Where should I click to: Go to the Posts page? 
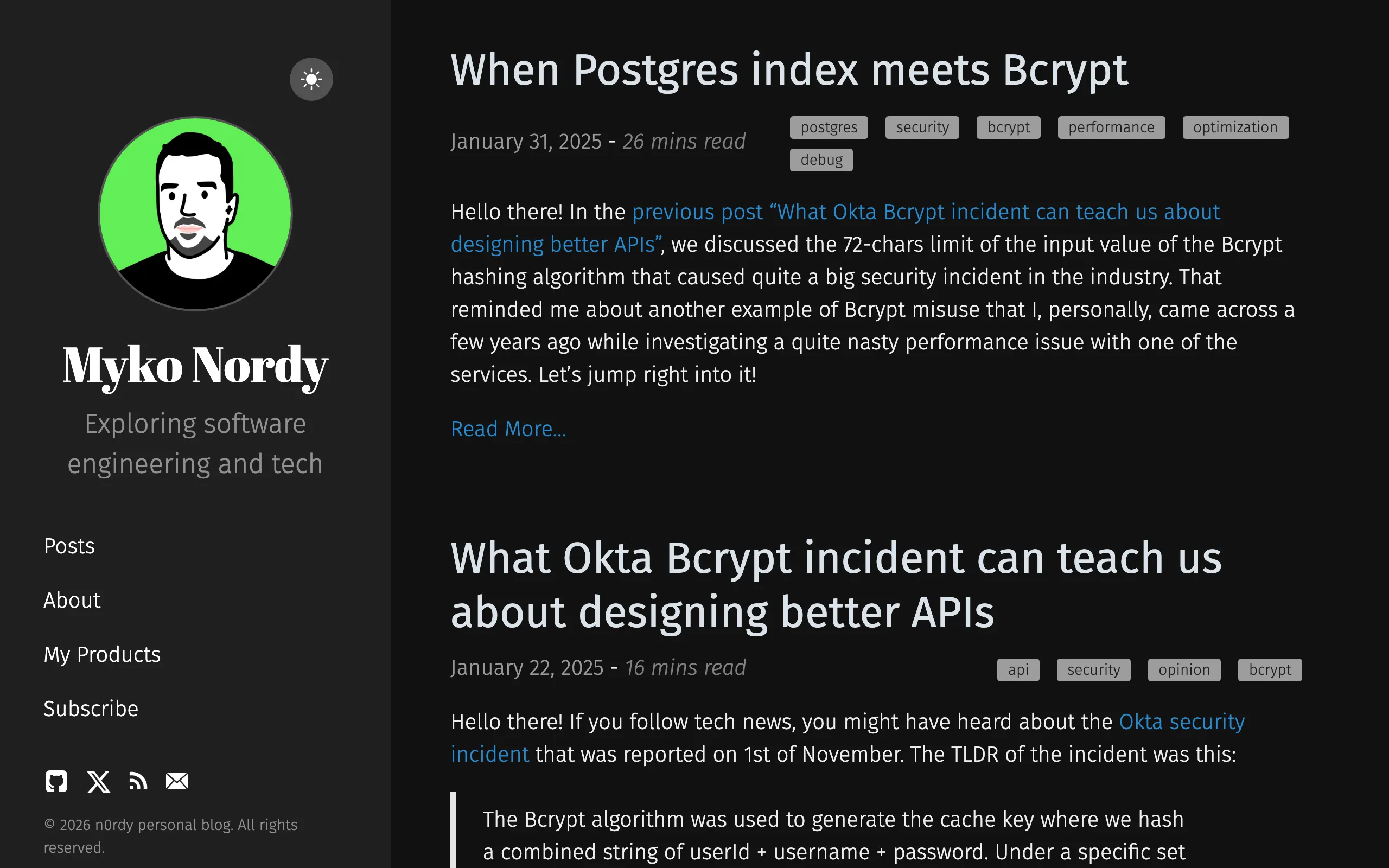coord(69,546)
